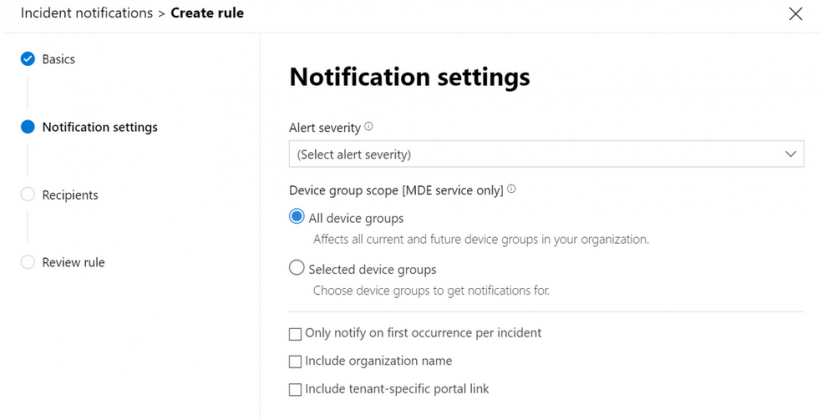Click the Notification settings step circle icon
The width and height of the screenshot is (822, 420).
tap(28, 127)
